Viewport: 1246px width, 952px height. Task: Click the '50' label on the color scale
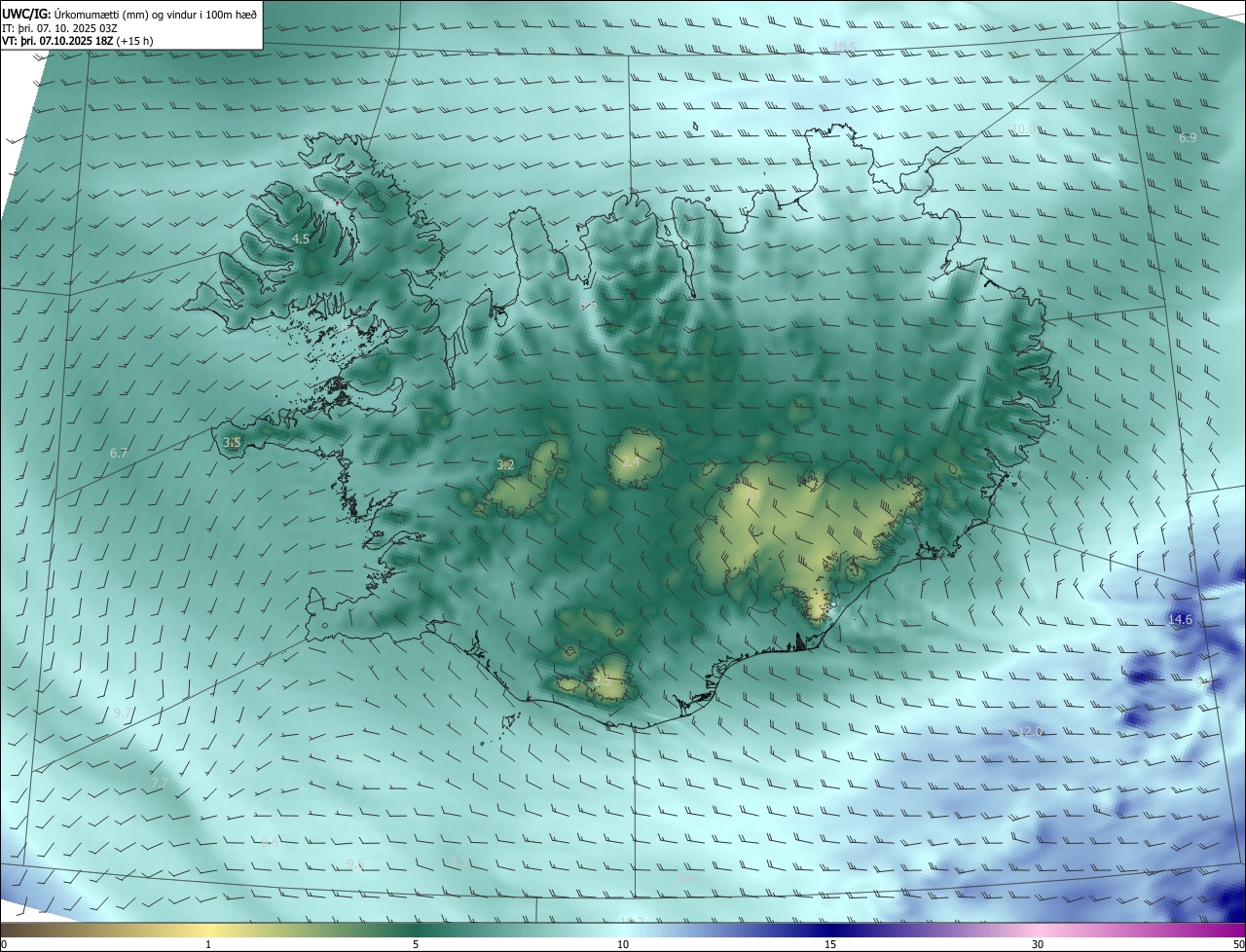point(1238,944)
